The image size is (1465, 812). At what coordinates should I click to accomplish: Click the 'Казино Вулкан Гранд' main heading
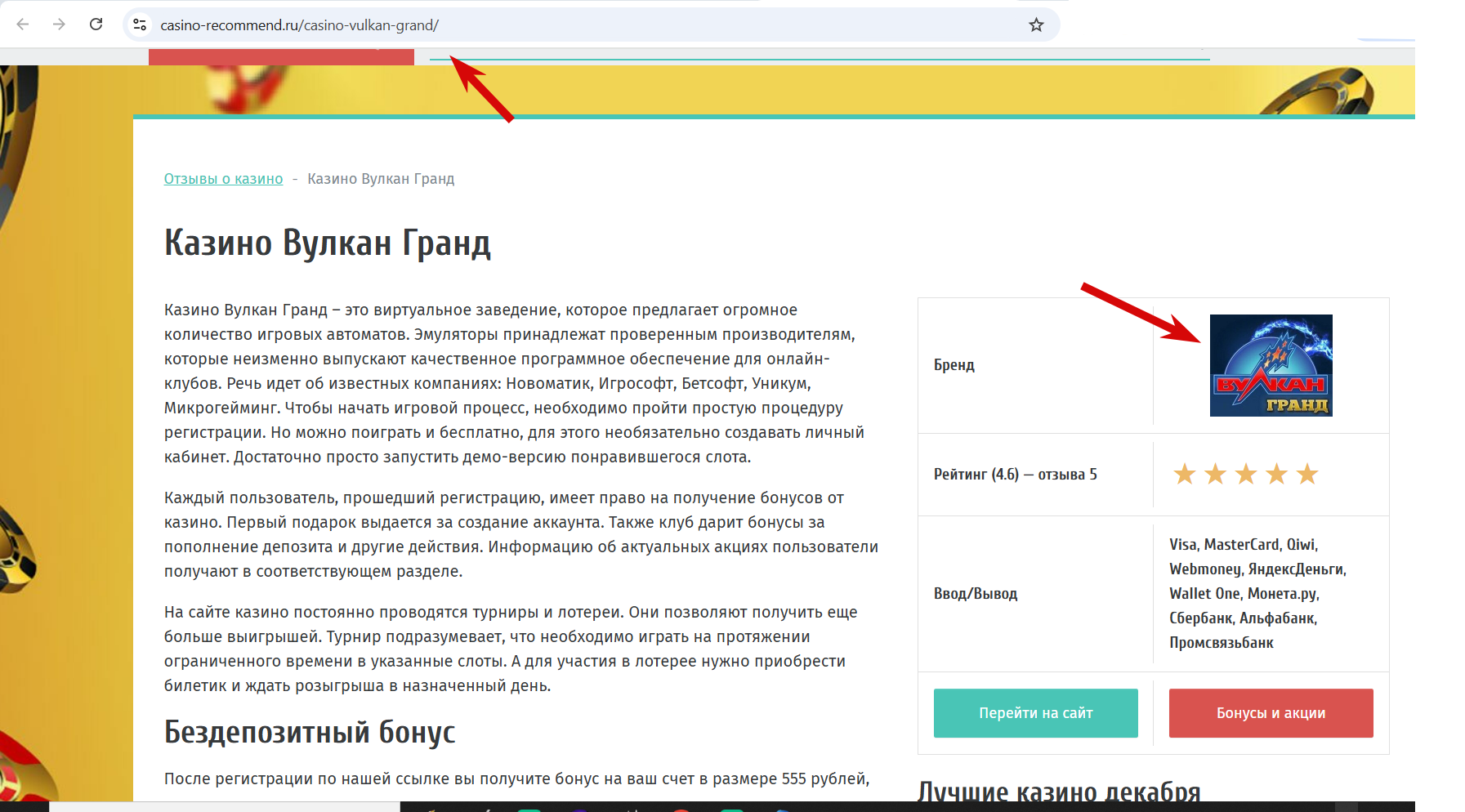tap(328, 243)
